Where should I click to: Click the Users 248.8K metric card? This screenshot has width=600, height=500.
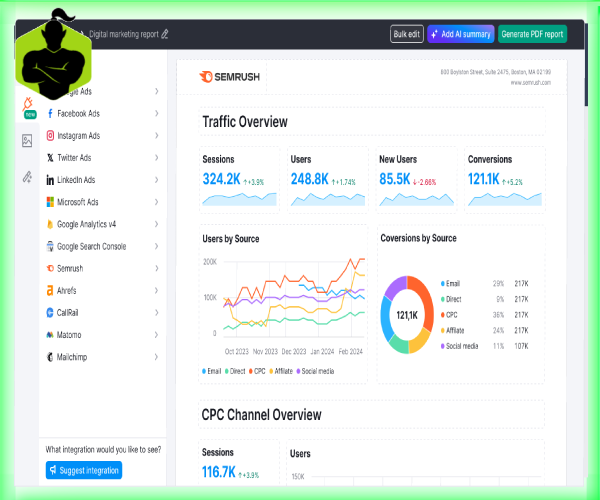pyautogui.click(x=328, y=180)
